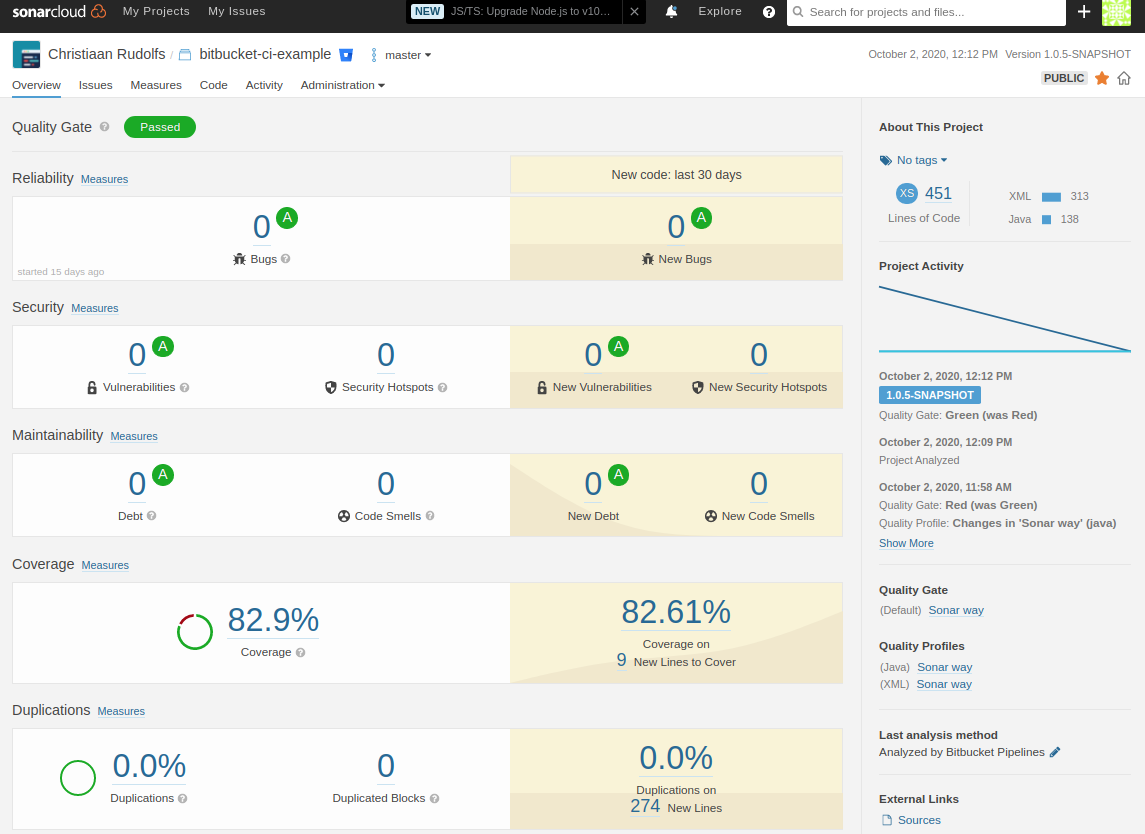The image size is (1145, 834).
Task: Open the user avatar menu
Action: pyautogui.click(x=1116, y=12)
